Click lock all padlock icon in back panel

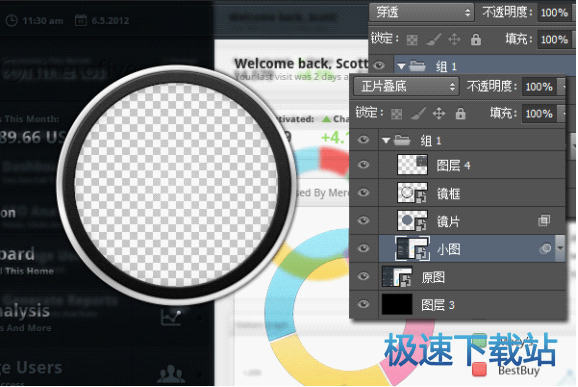(x=476, y=39)
